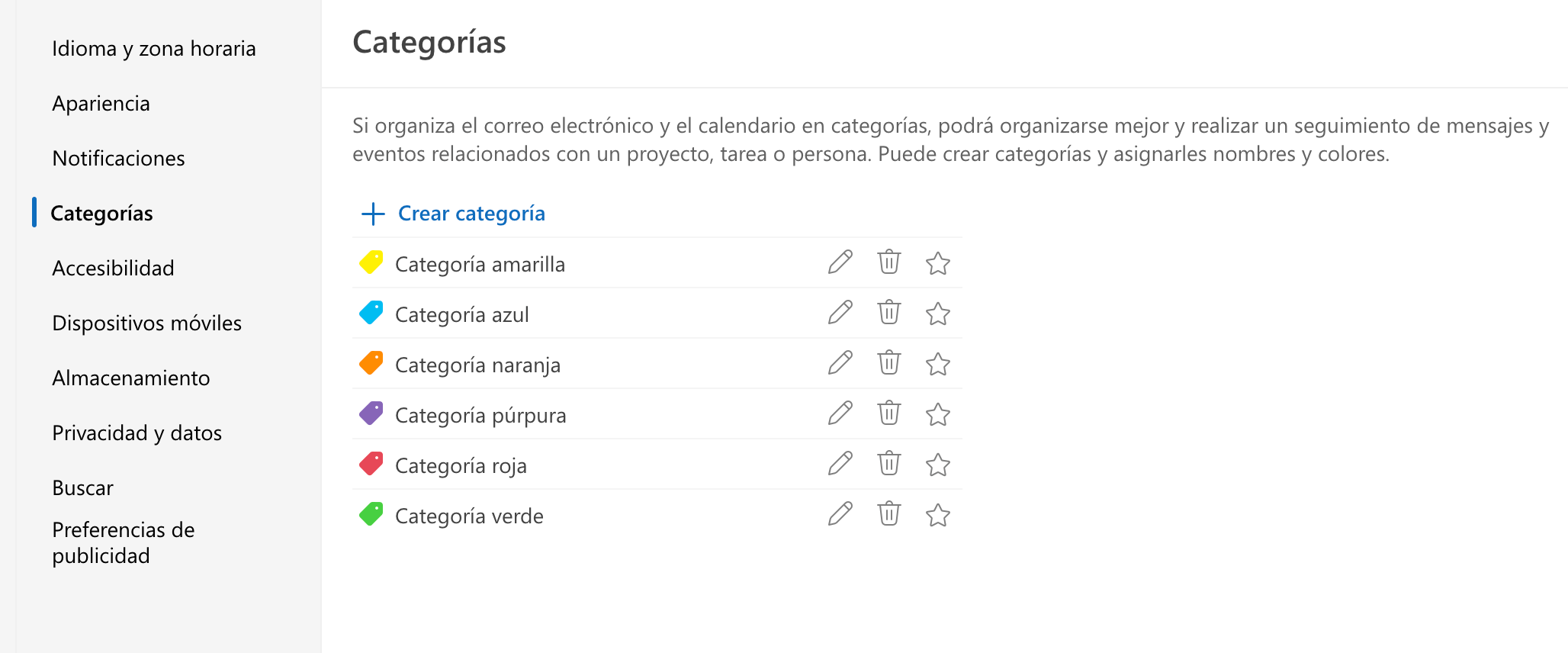Delete the Categoría púrpura category

[888, 413]
